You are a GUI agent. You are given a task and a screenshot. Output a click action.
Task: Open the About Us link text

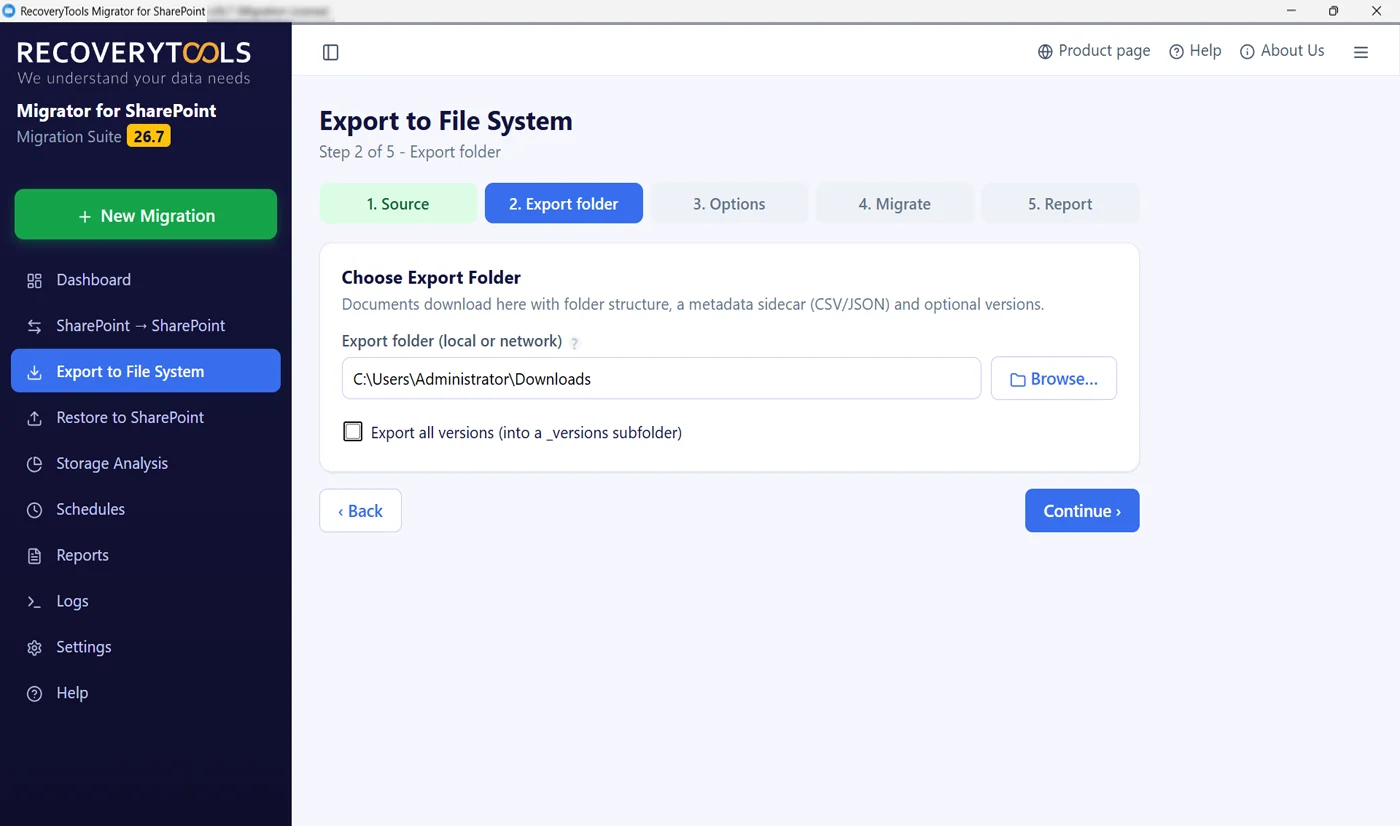tap(1292, 51)
